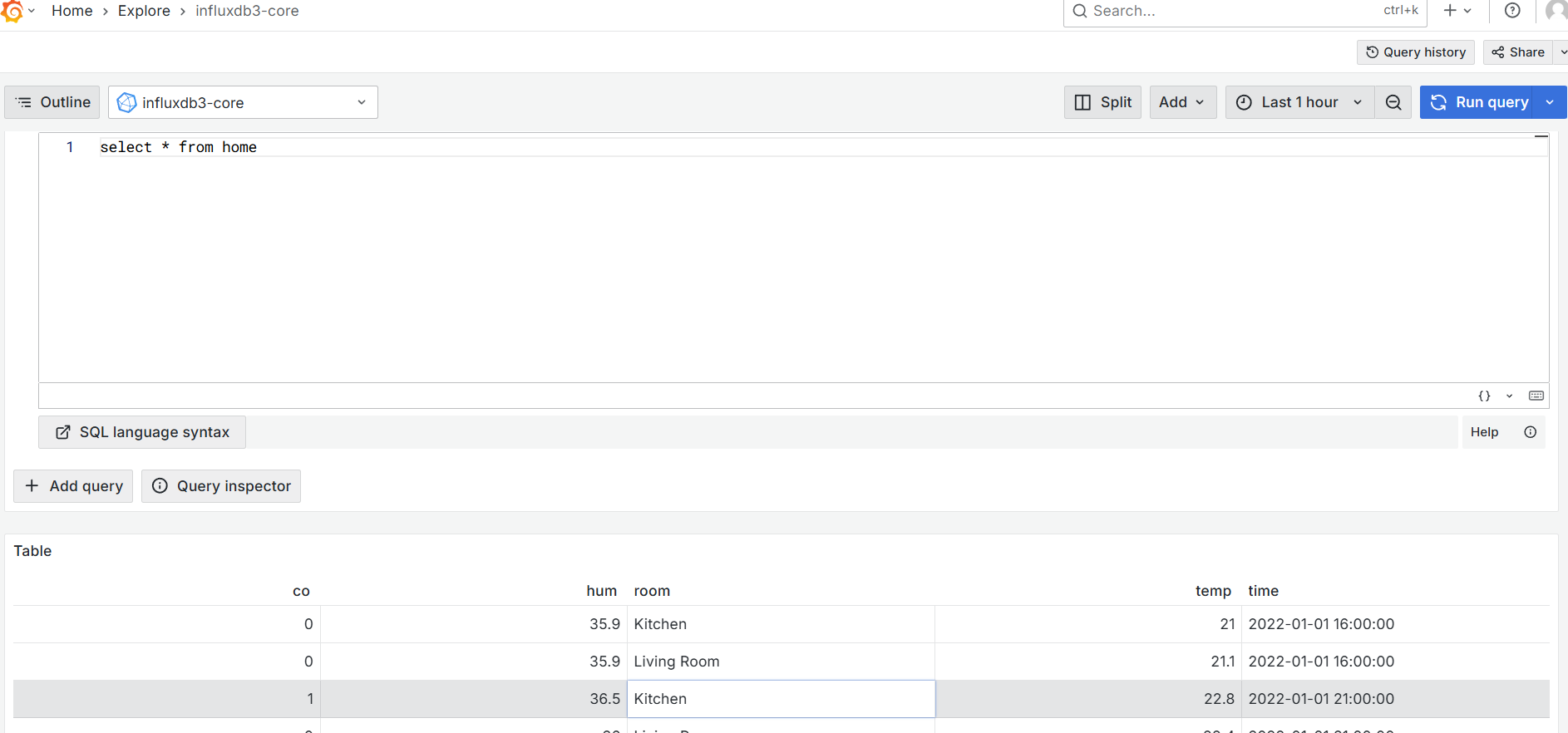Select the Living Room cell
Image resolution: width=1568 pixels, height=733 pixels.
(x=781, y=662)
